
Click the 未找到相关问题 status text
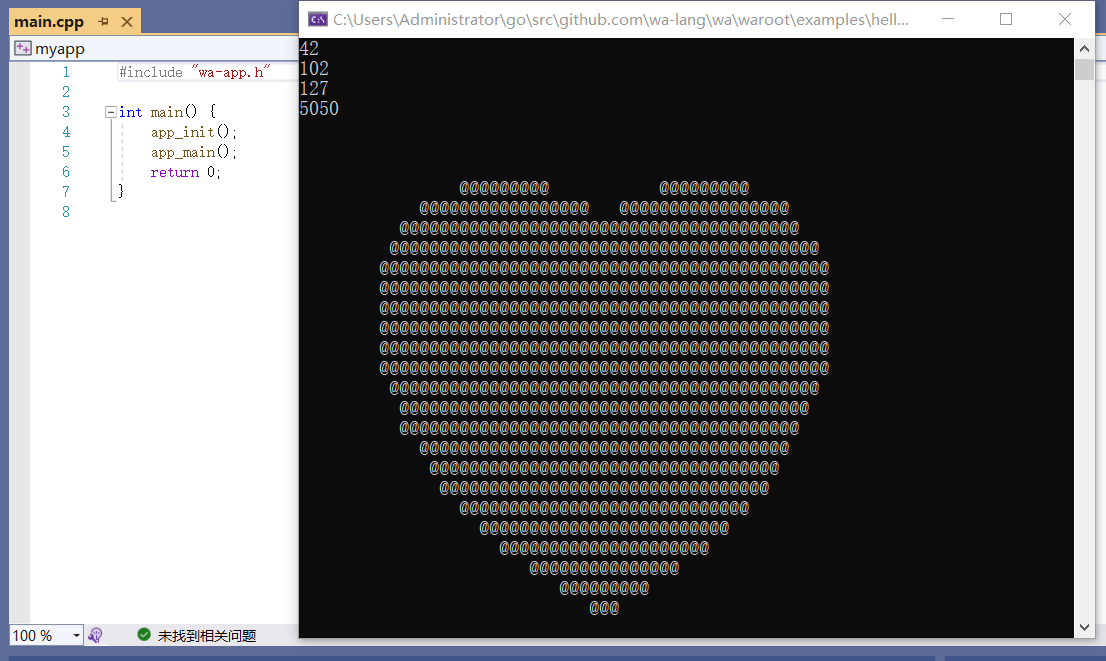[207, 636]
